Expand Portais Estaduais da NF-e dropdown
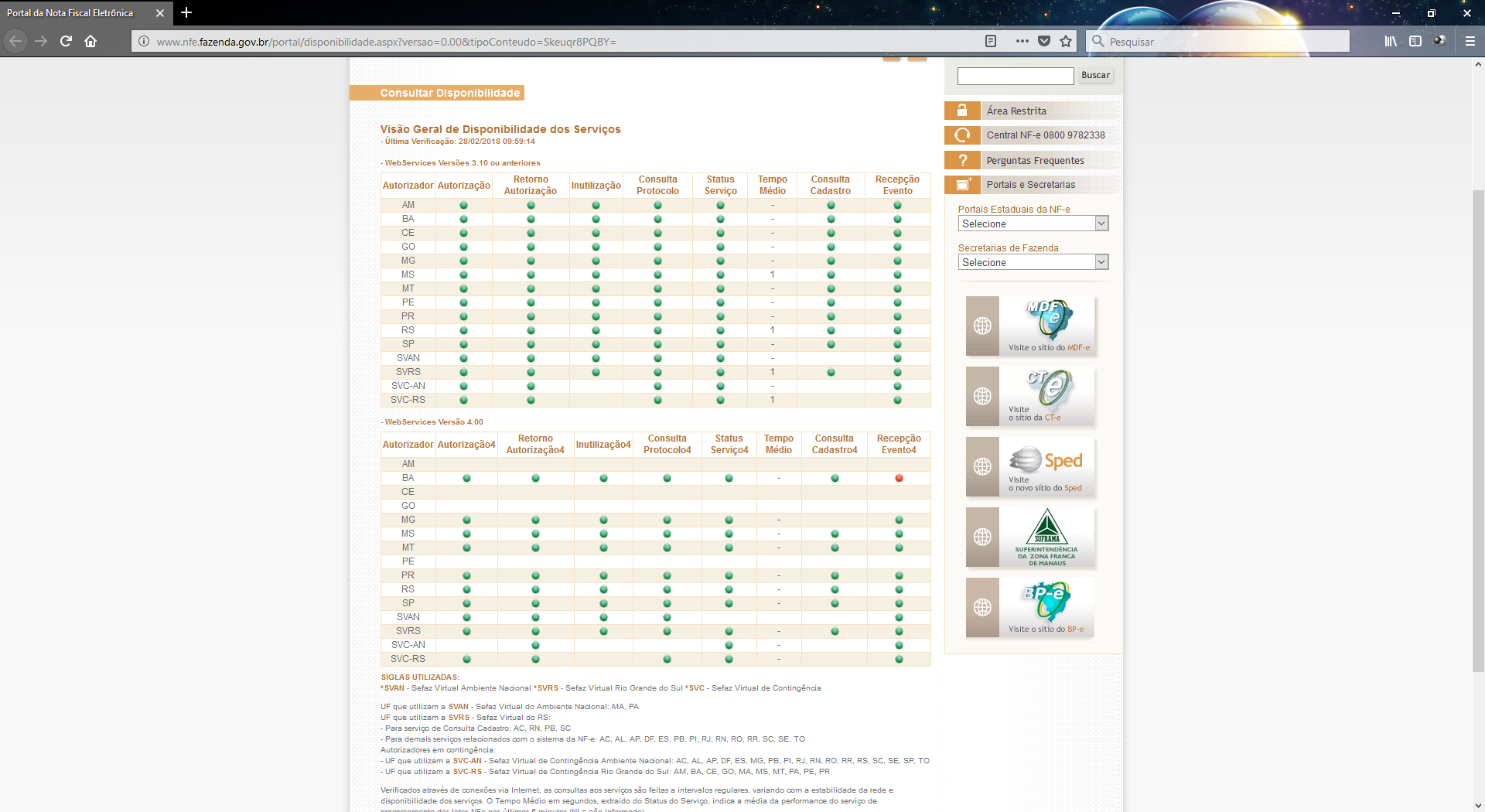The height and width of the screenshot is (812, 1485). click(x=1033, y=223)
